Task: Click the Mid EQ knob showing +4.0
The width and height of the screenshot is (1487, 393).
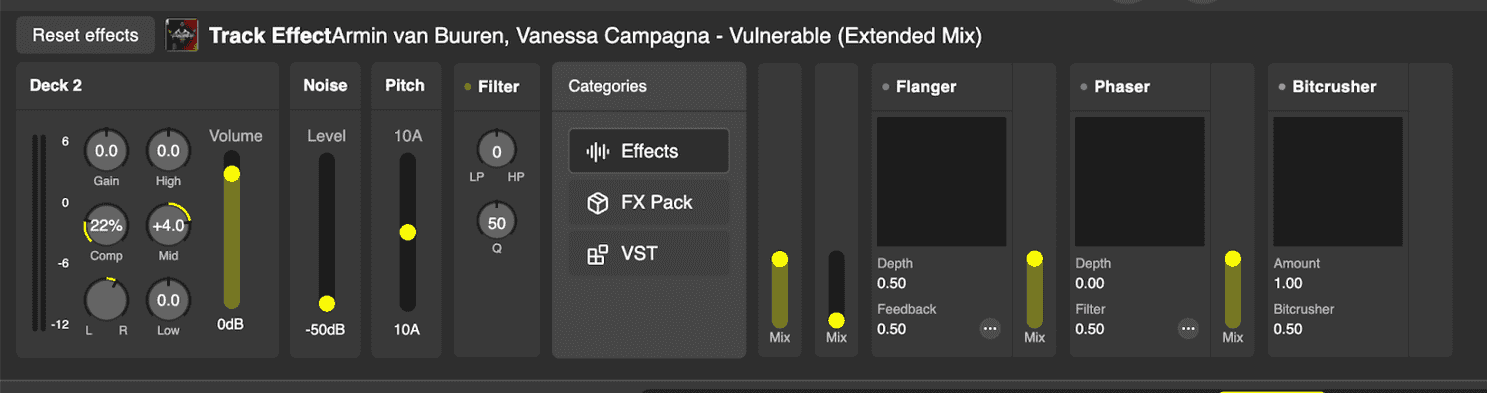Action: coord(168,225)
